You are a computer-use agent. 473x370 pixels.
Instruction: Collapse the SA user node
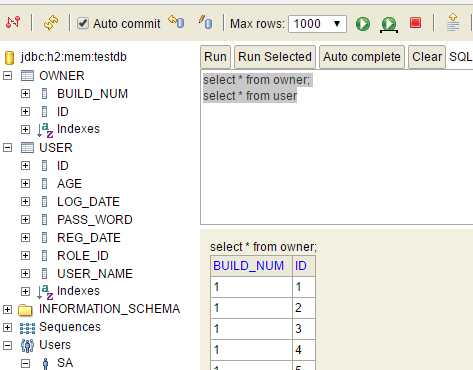pos(25,363)
